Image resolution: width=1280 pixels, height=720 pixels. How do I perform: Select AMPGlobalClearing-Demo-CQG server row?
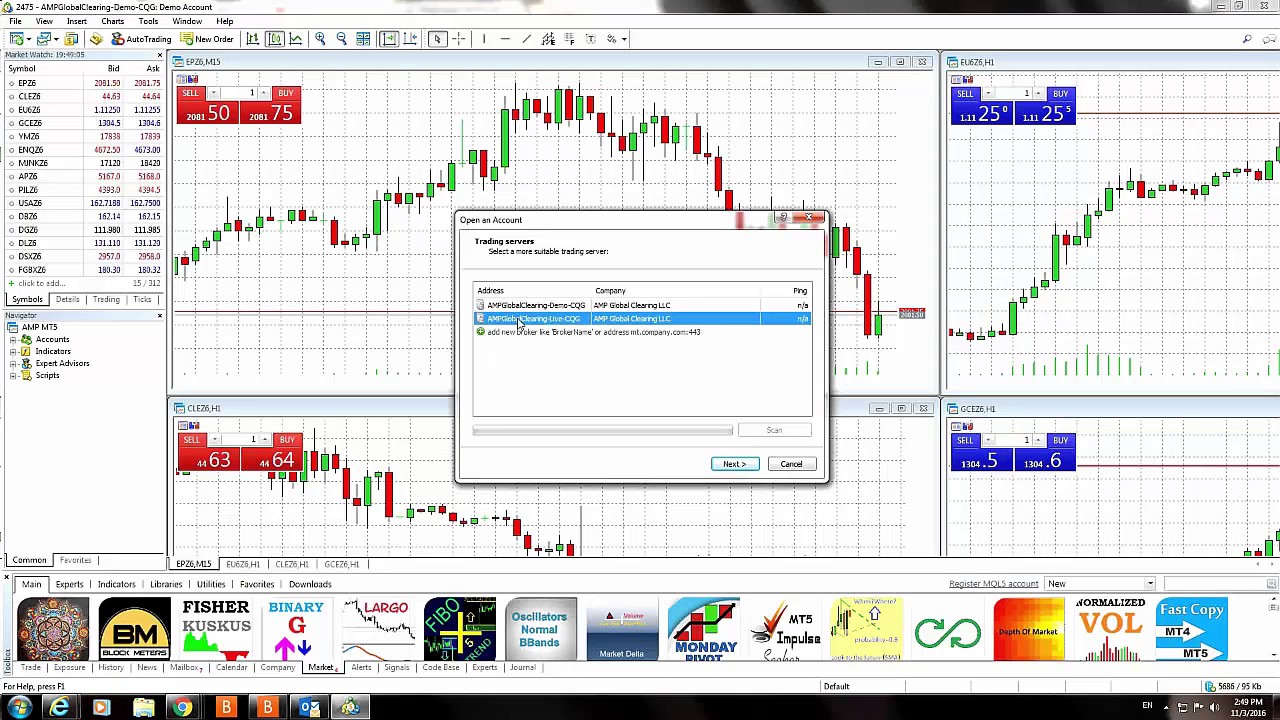[642, 305]
